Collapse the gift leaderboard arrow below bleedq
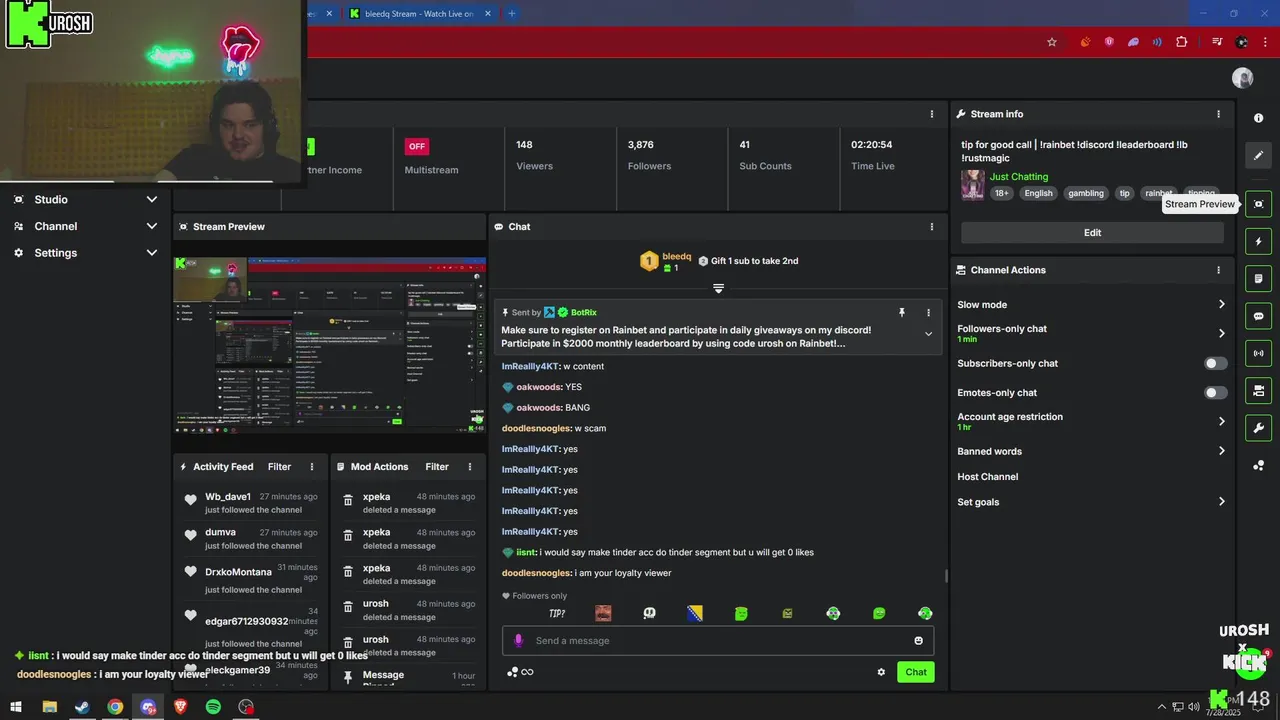 click(718, 288)
